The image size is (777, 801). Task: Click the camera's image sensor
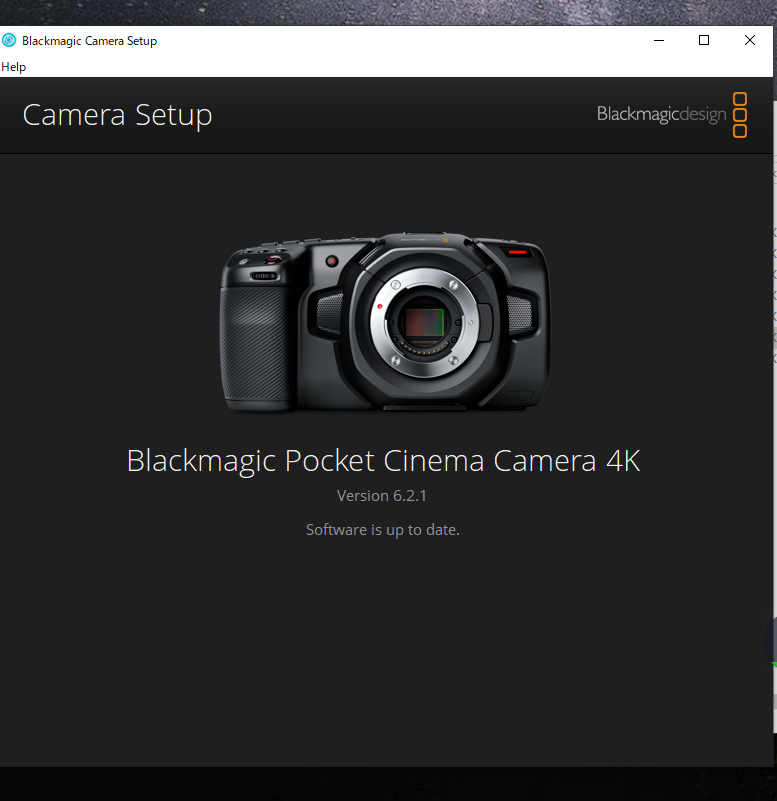pyautogui.click(x=424, y=323)
